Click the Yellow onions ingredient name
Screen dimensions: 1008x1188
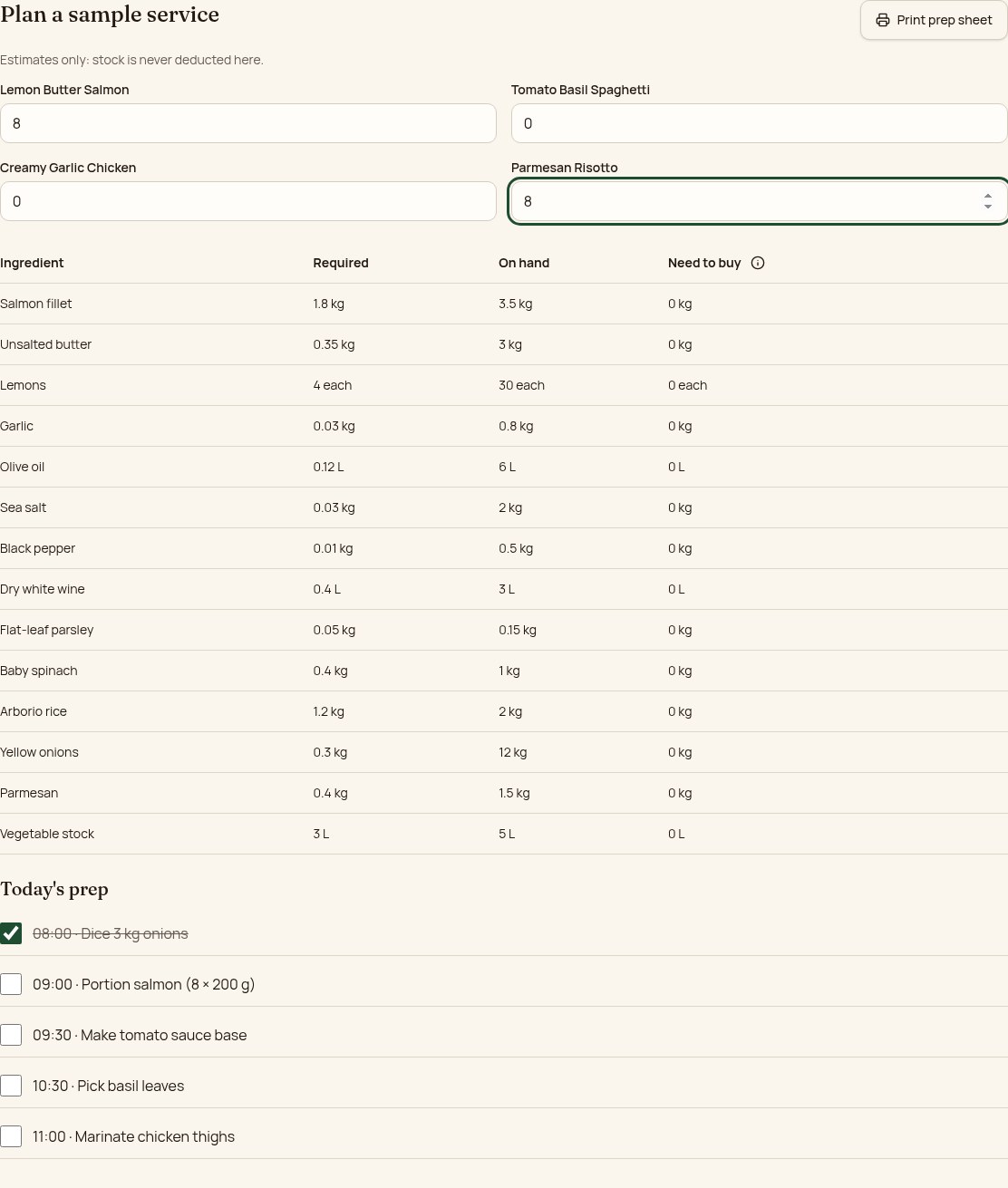point(39,752)
